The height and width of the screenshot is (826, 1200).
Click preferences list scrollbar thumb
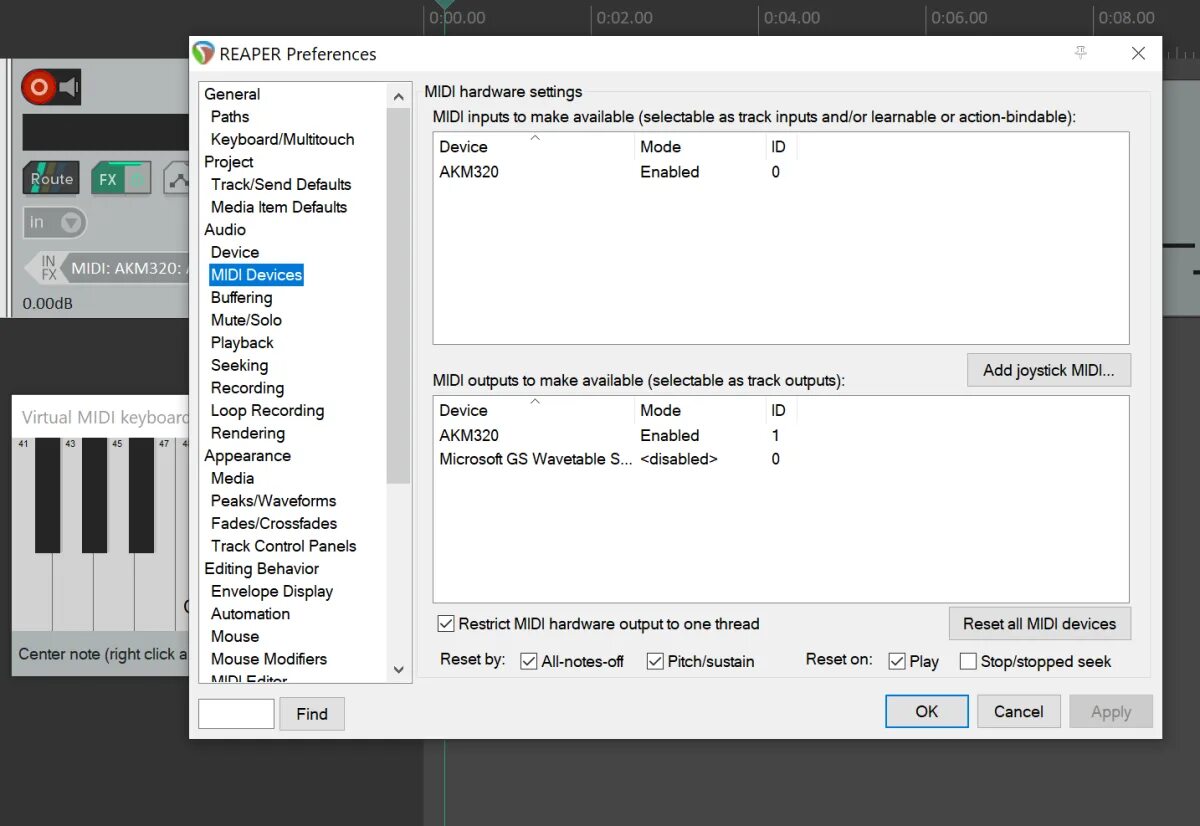[x=398, y=295]
